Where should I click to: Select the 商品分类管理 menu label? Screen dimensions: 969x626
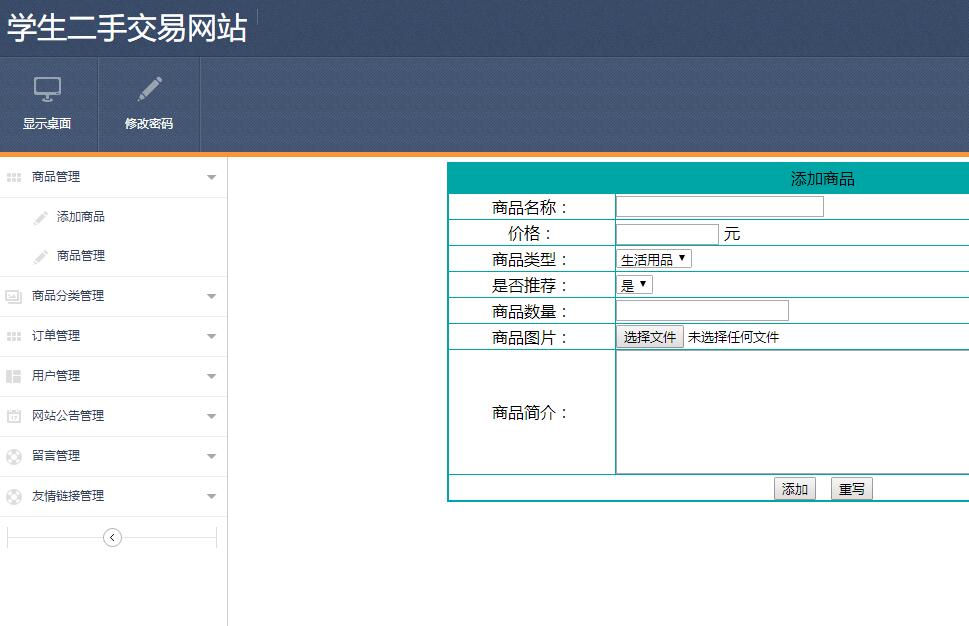(68, 296)
